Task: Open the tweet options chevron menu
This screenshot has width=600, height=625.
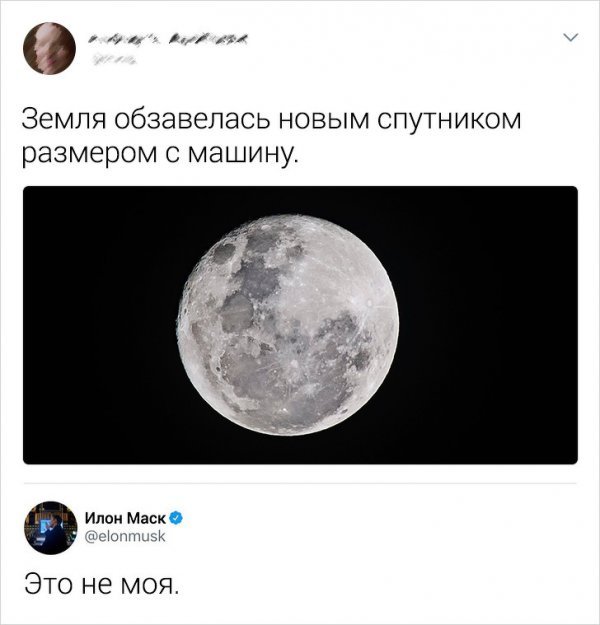Action: 571,38
